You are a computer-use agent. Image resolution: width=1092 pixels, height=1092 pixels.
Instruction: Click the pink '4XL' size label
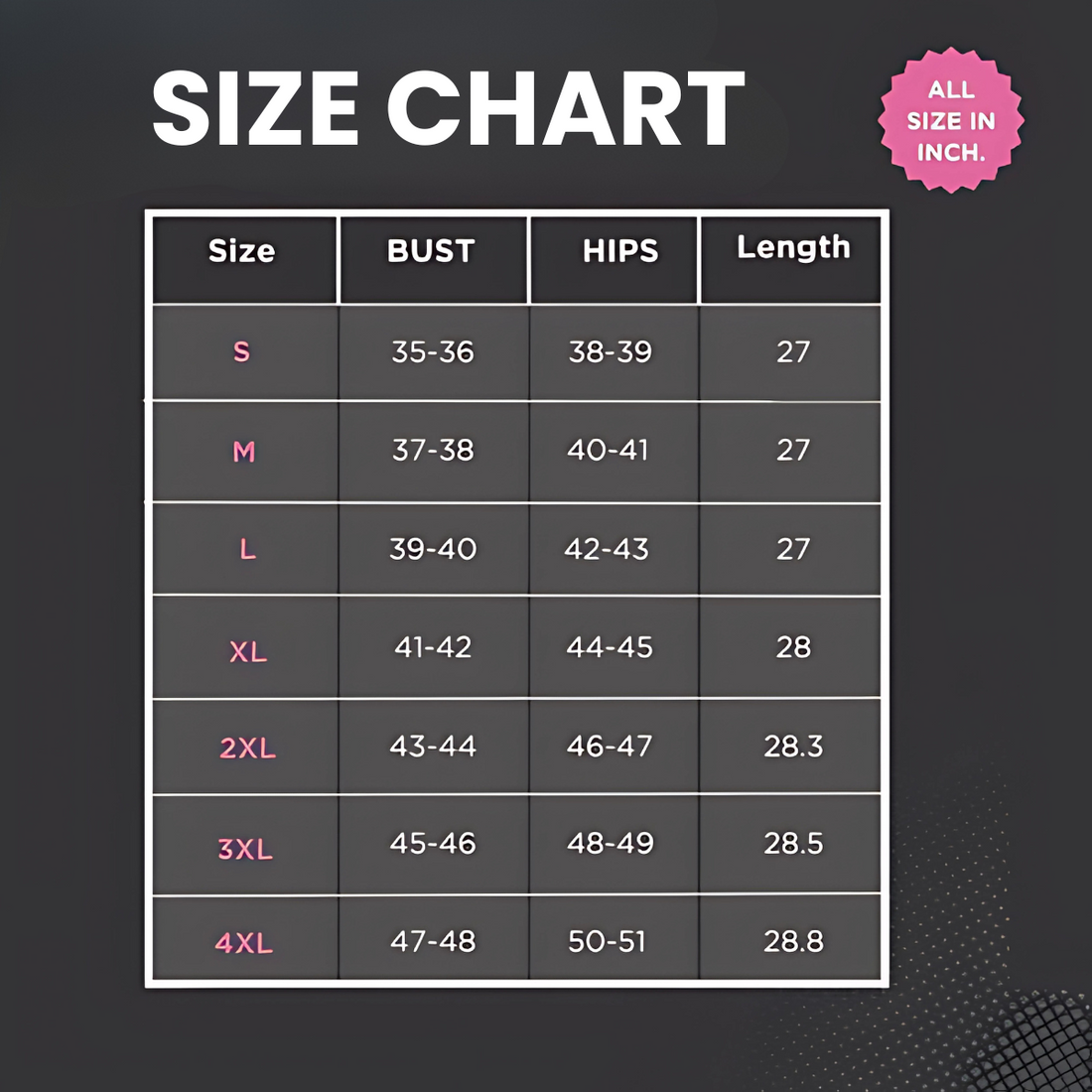click(244, 942)
